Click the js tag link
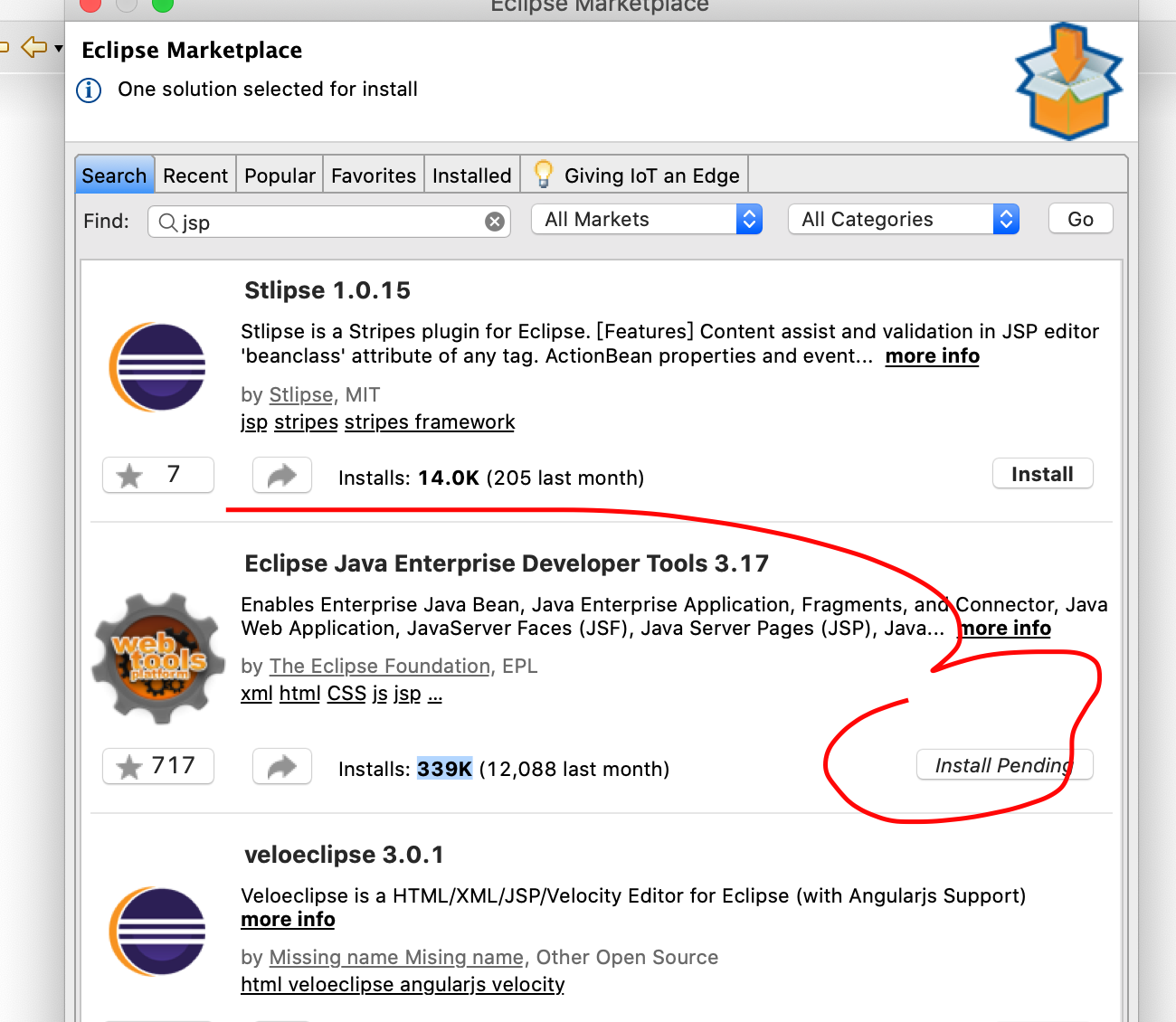 point(380,694)
